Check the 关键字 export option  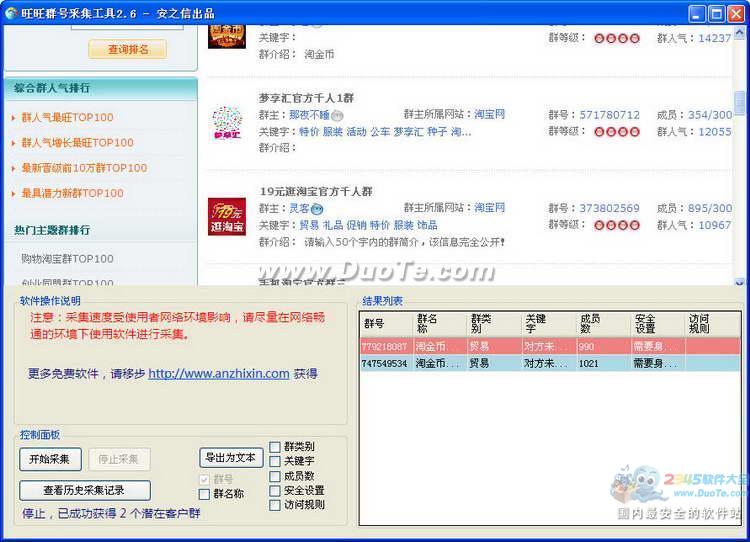coord(275,462)
